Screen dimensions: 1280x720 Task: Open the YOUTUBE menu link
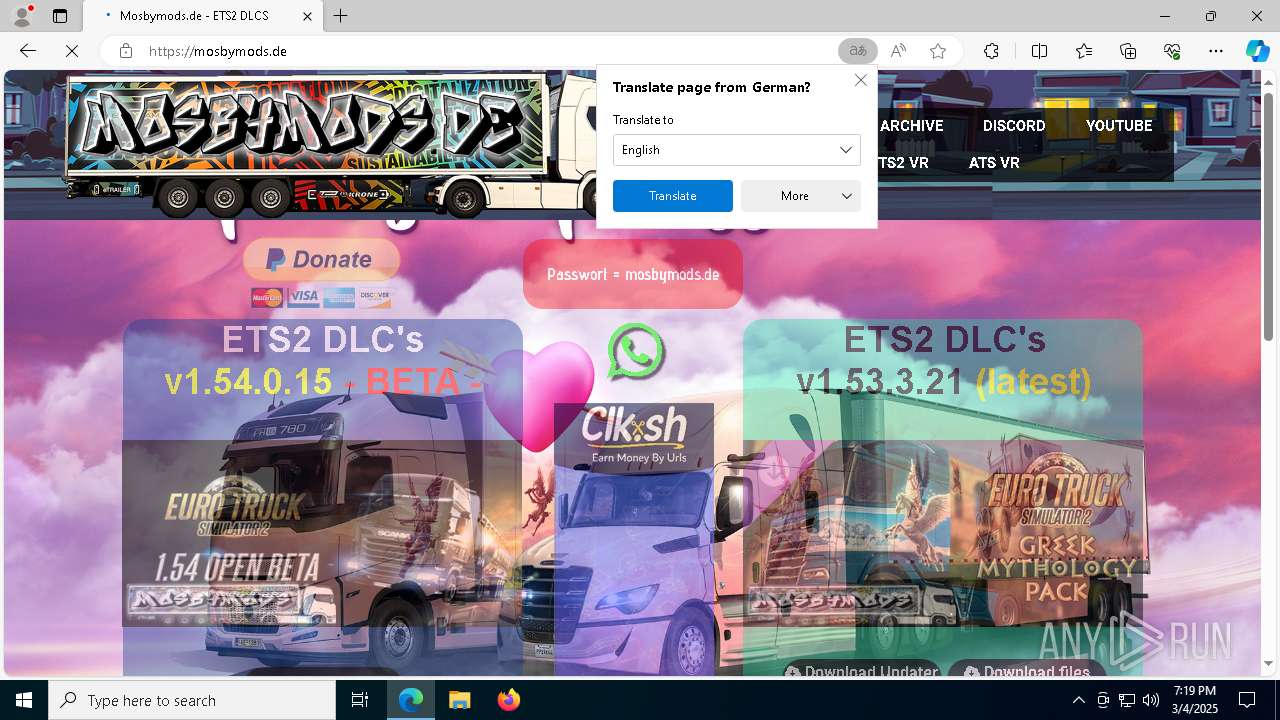1119,126
